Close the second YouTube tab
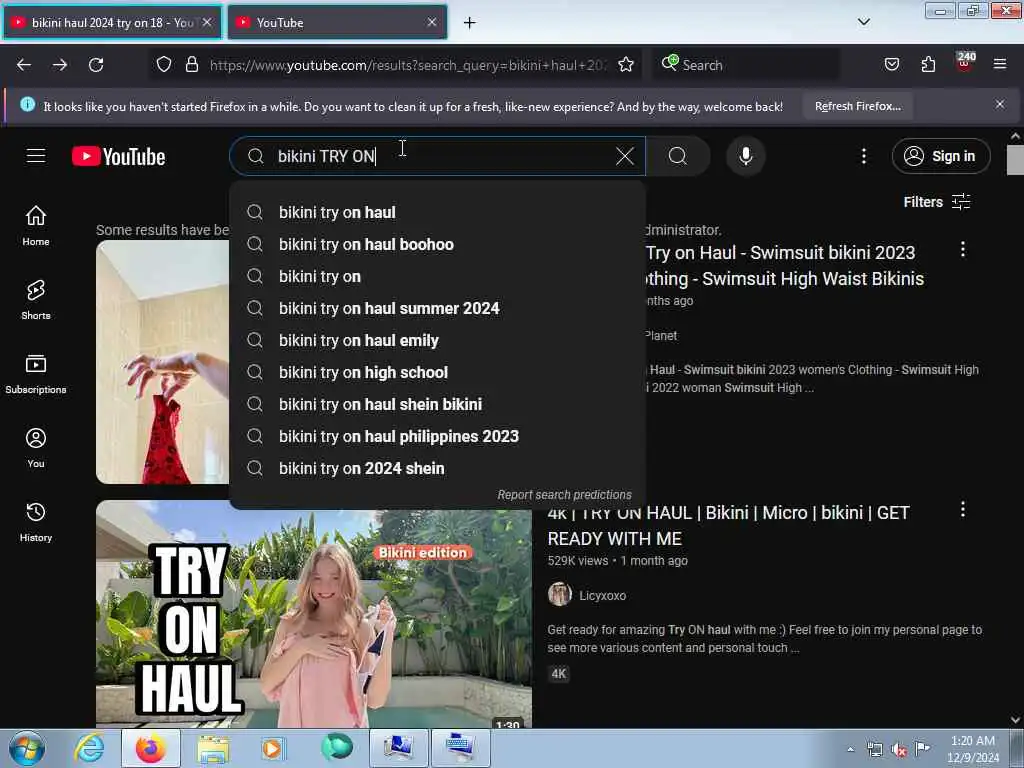The width and height of the screenshot is (1024, 768). point(432,22)
